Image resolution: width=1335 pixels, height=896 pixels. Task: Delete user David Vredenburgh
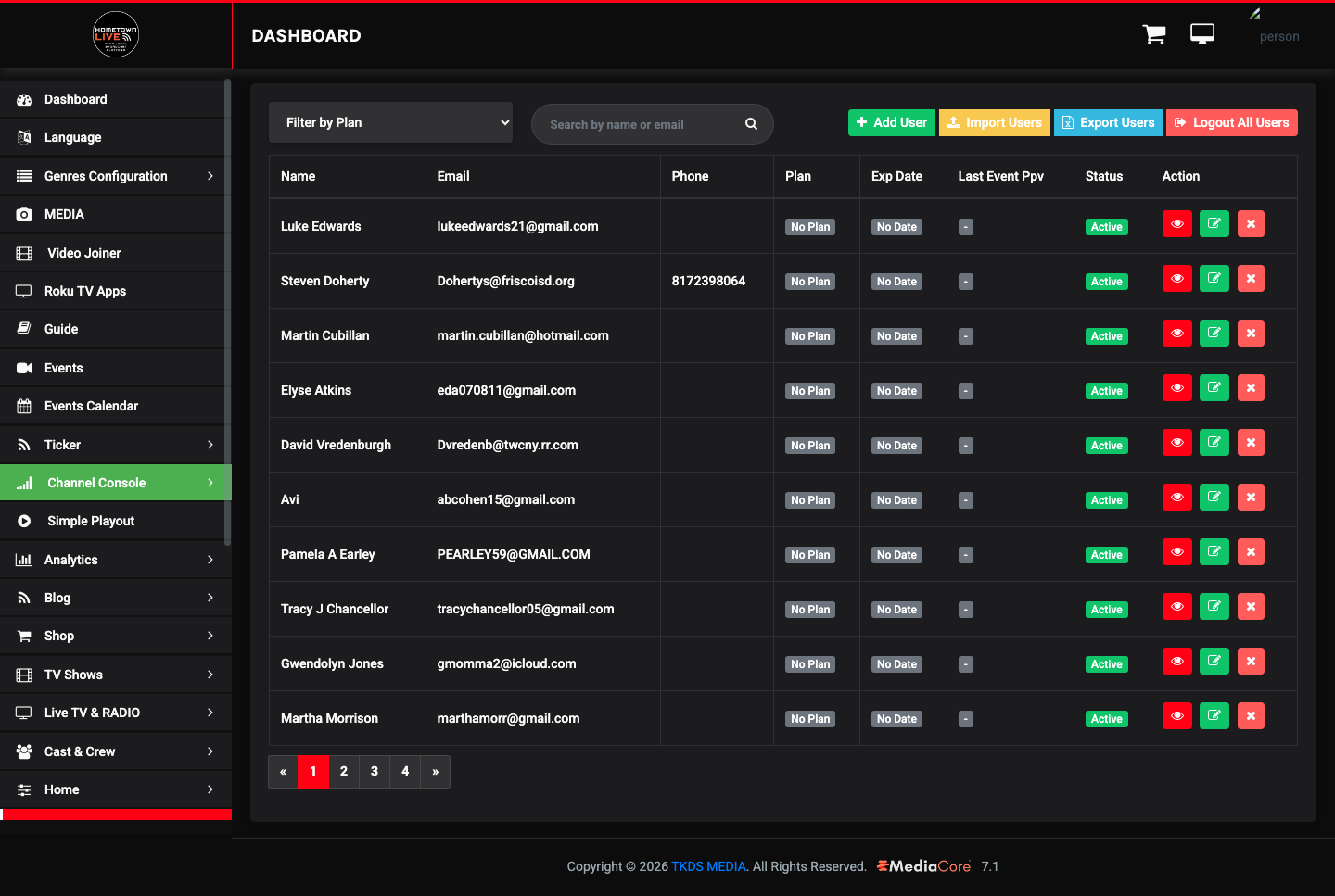1251,443
